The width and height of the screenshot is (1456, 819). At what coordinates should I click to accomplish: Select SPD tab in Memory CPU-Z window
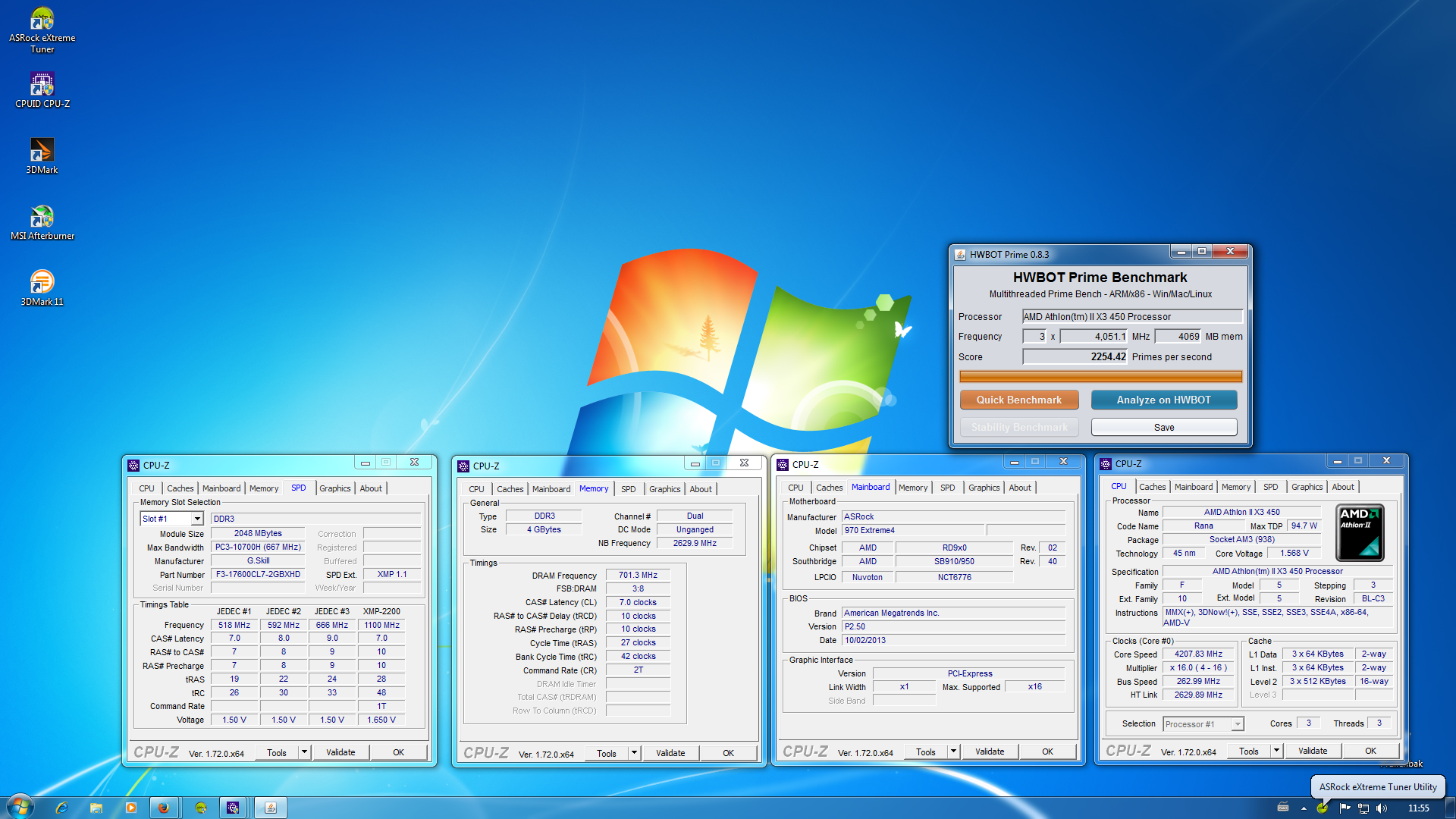(x=628, y=489)
